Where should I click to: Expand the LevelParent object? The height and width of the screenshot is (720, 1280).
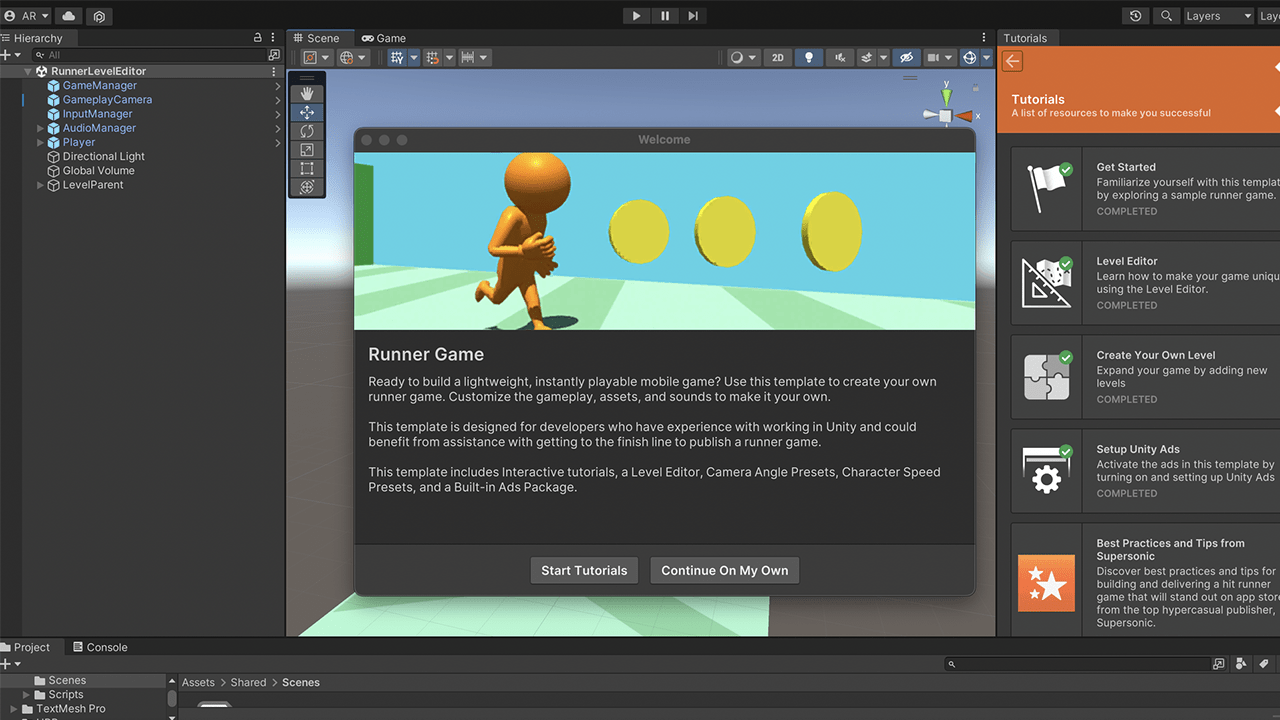click(41, 185)
